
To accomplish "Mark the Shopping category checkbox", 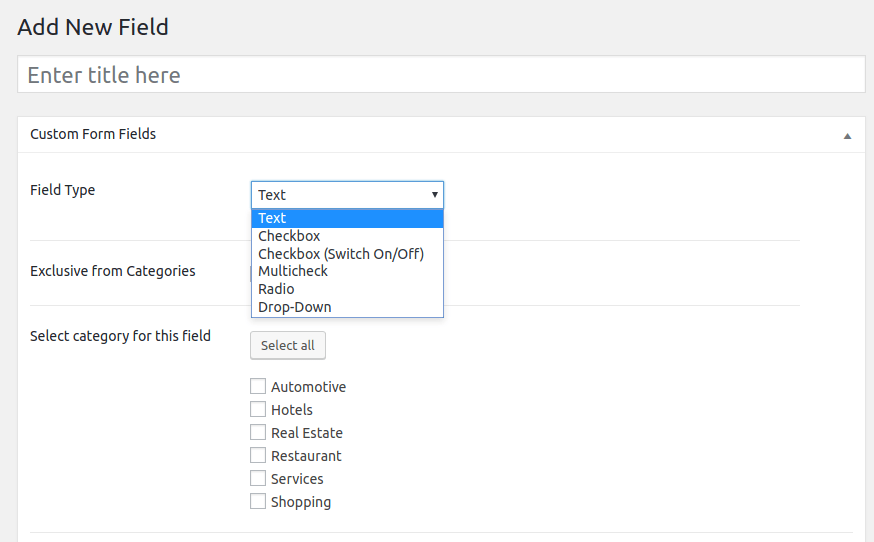I will pos(258,502).
